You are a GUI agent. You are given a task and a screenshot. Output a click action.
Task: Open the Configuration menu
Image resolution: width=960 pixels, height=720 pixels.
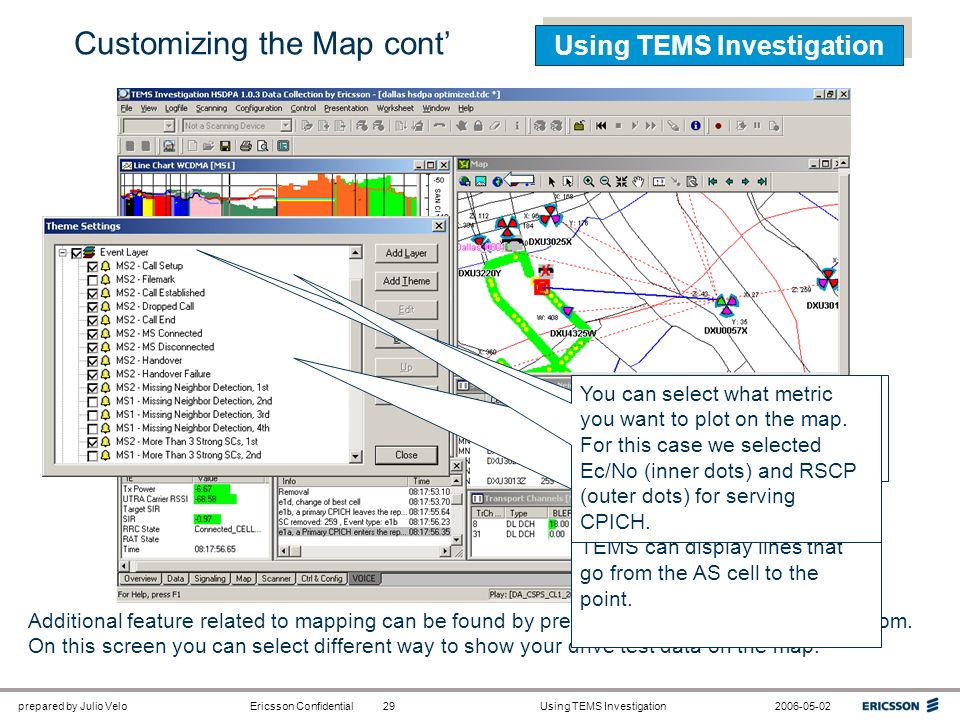(x=258, y=108)
